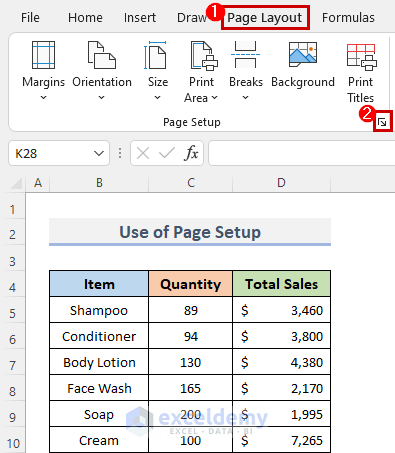
Task: Select the total sales cell 3,460
Action: pos(282,310)
